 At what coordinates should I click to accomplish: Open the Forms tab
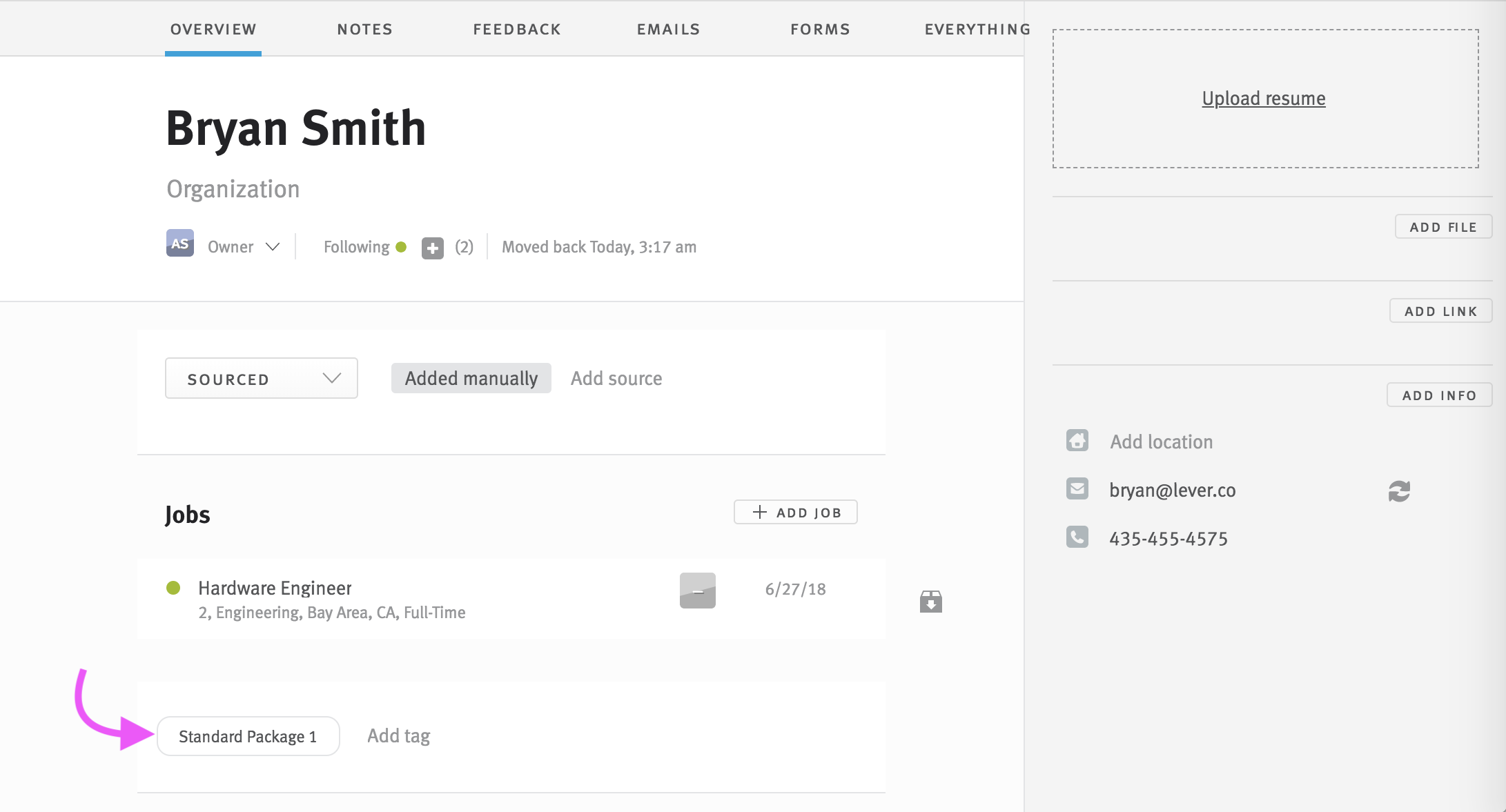pos(821,30)
